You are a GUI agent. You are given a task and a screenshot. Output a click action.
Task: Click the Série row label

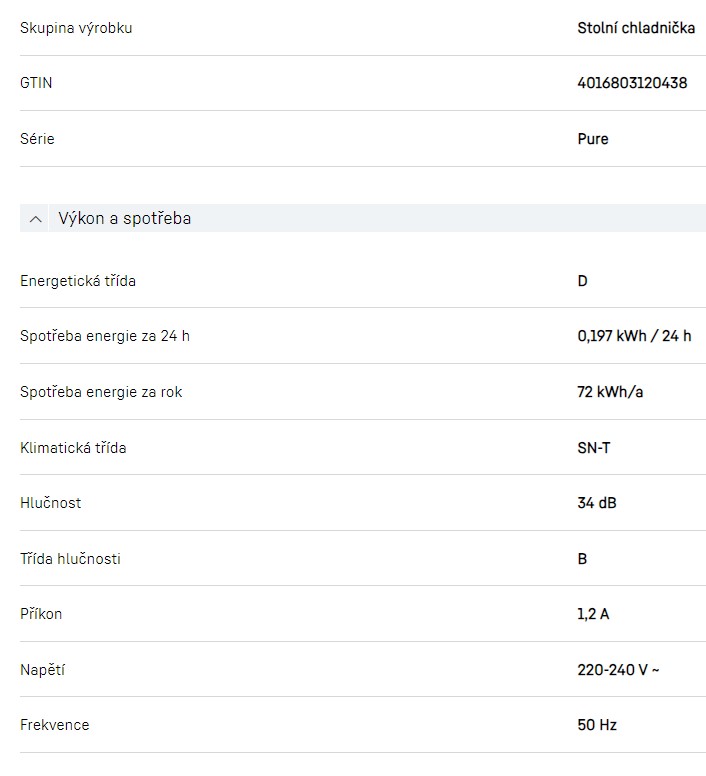[37, 139]
